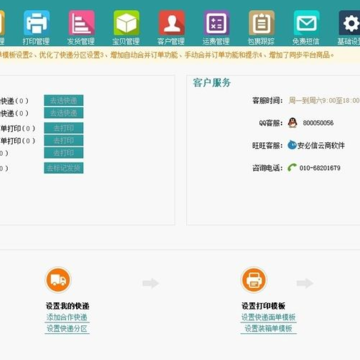
Task: Click the 周一到周六 service hours text
Action: 324,100
